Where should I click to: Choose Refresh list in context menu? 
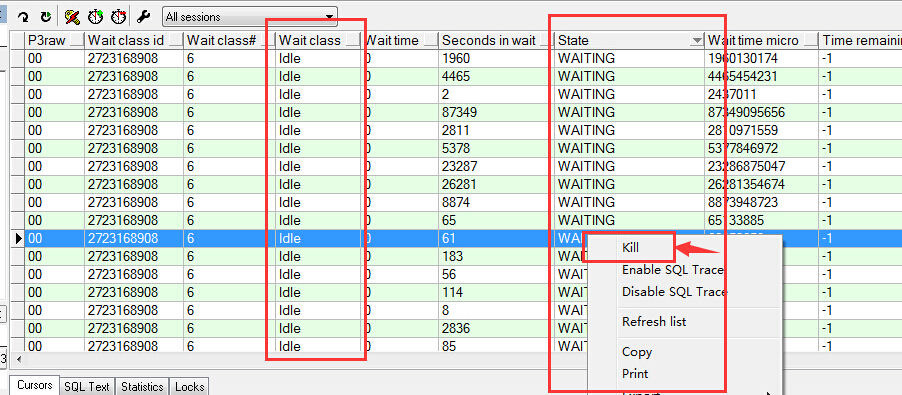pyautogui.click(x=654, y=321)
